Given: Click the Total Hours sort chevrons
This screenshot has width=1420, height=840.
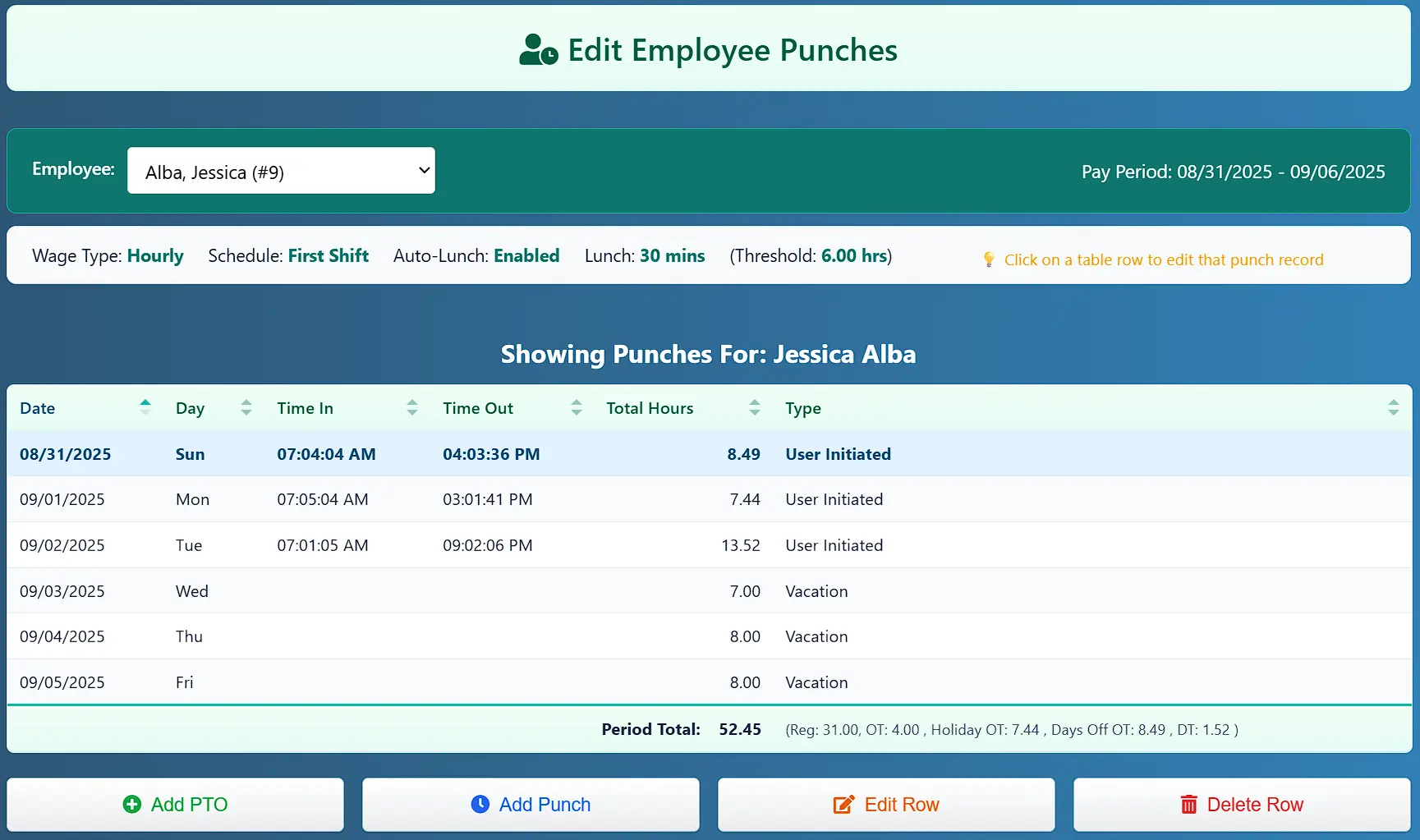Looking at the screenshot, I should pos(754,406).
